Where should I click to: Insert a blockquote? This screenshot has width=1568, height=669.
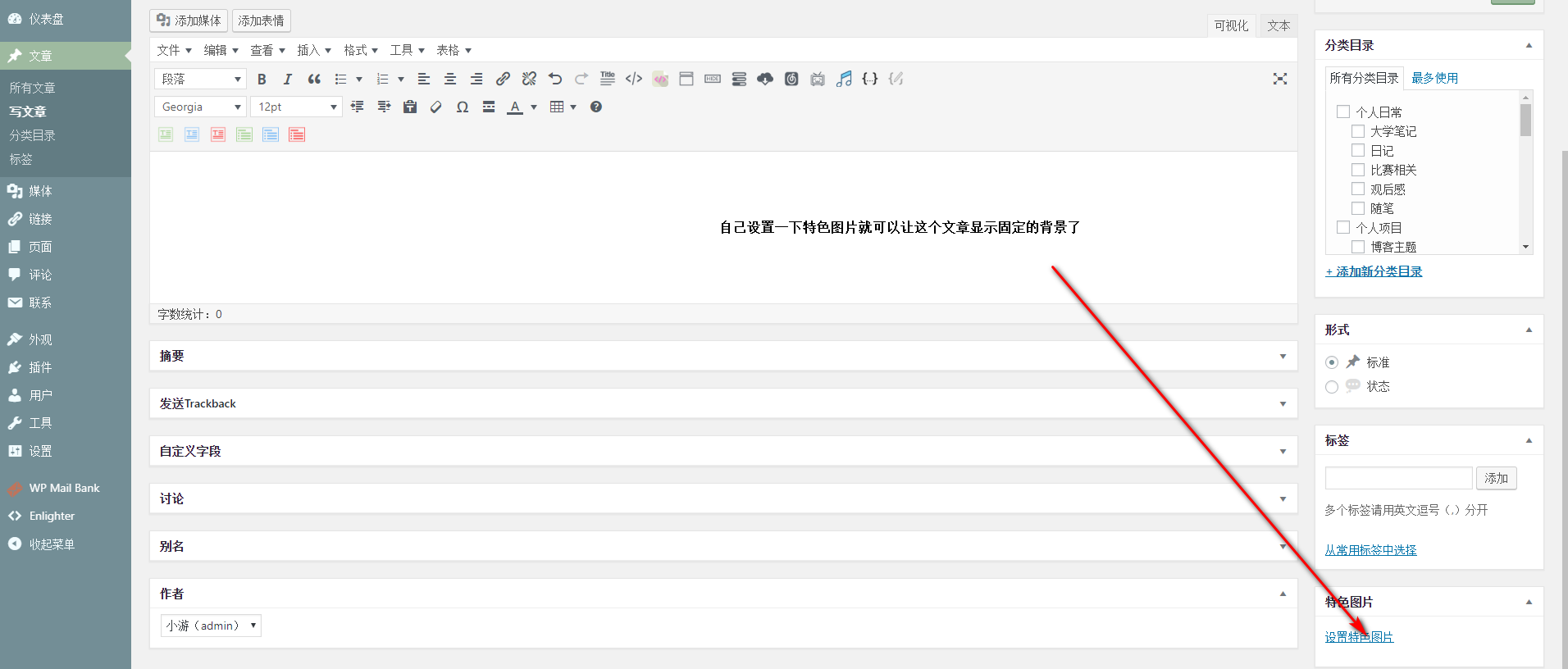(x=314, y=79)
